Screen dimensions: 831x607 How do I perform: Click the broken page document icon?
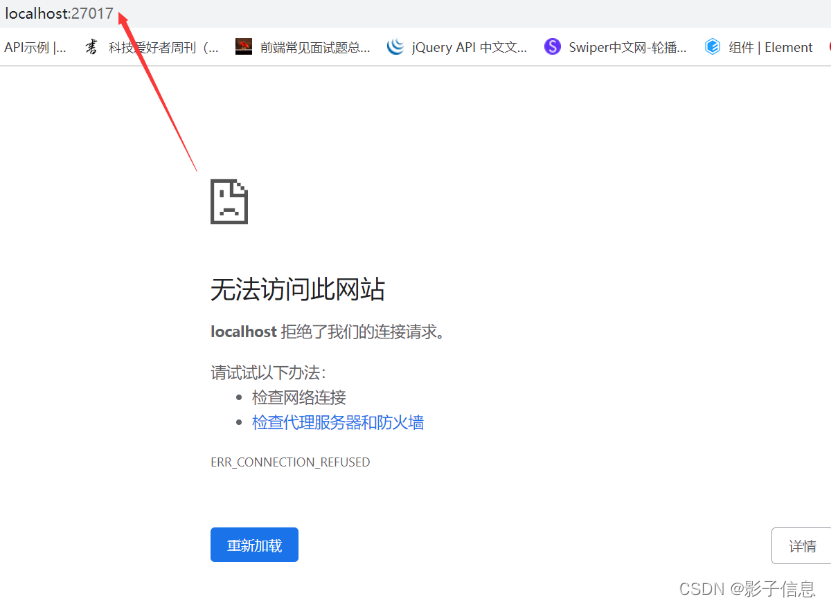pos(228,201)
